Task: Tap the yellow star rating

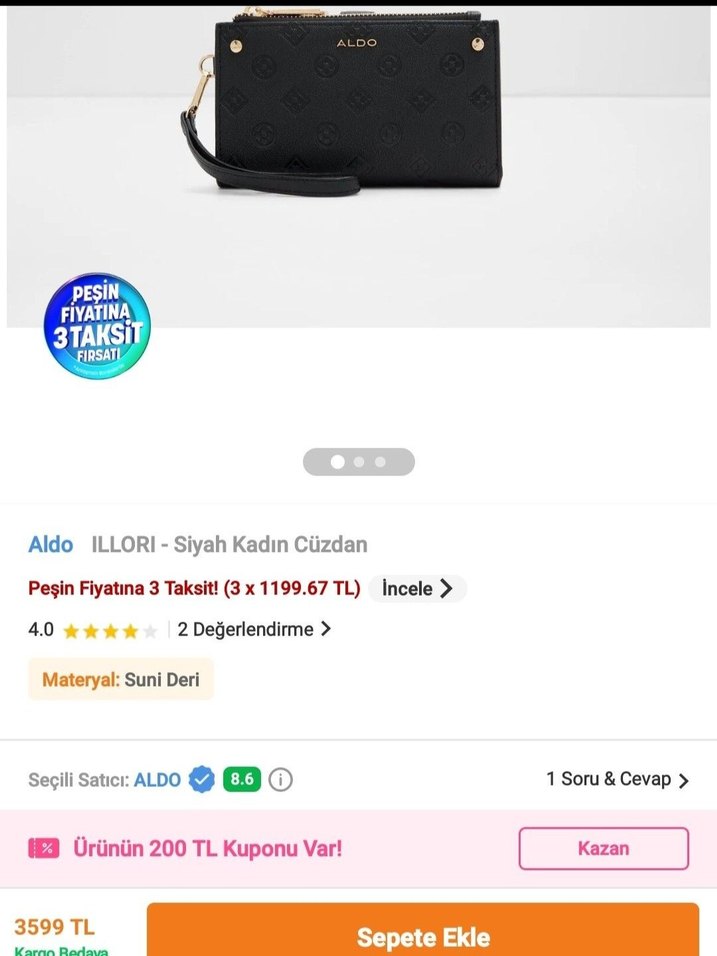Action: tap(110, 630)
